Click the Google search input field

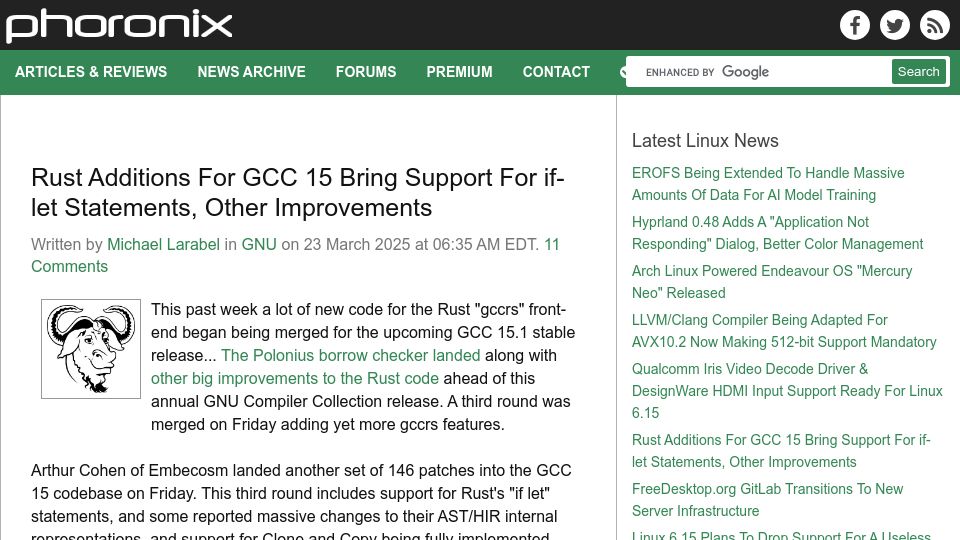pos(759,72)
